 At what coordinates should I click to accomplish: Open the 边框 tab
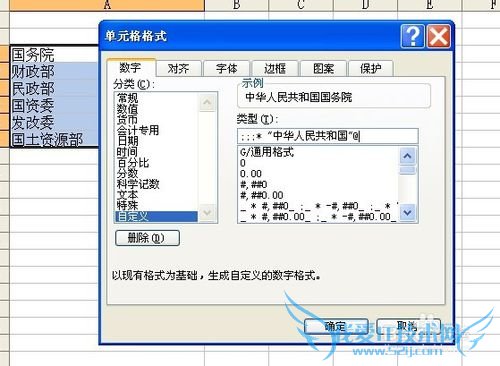275,69
